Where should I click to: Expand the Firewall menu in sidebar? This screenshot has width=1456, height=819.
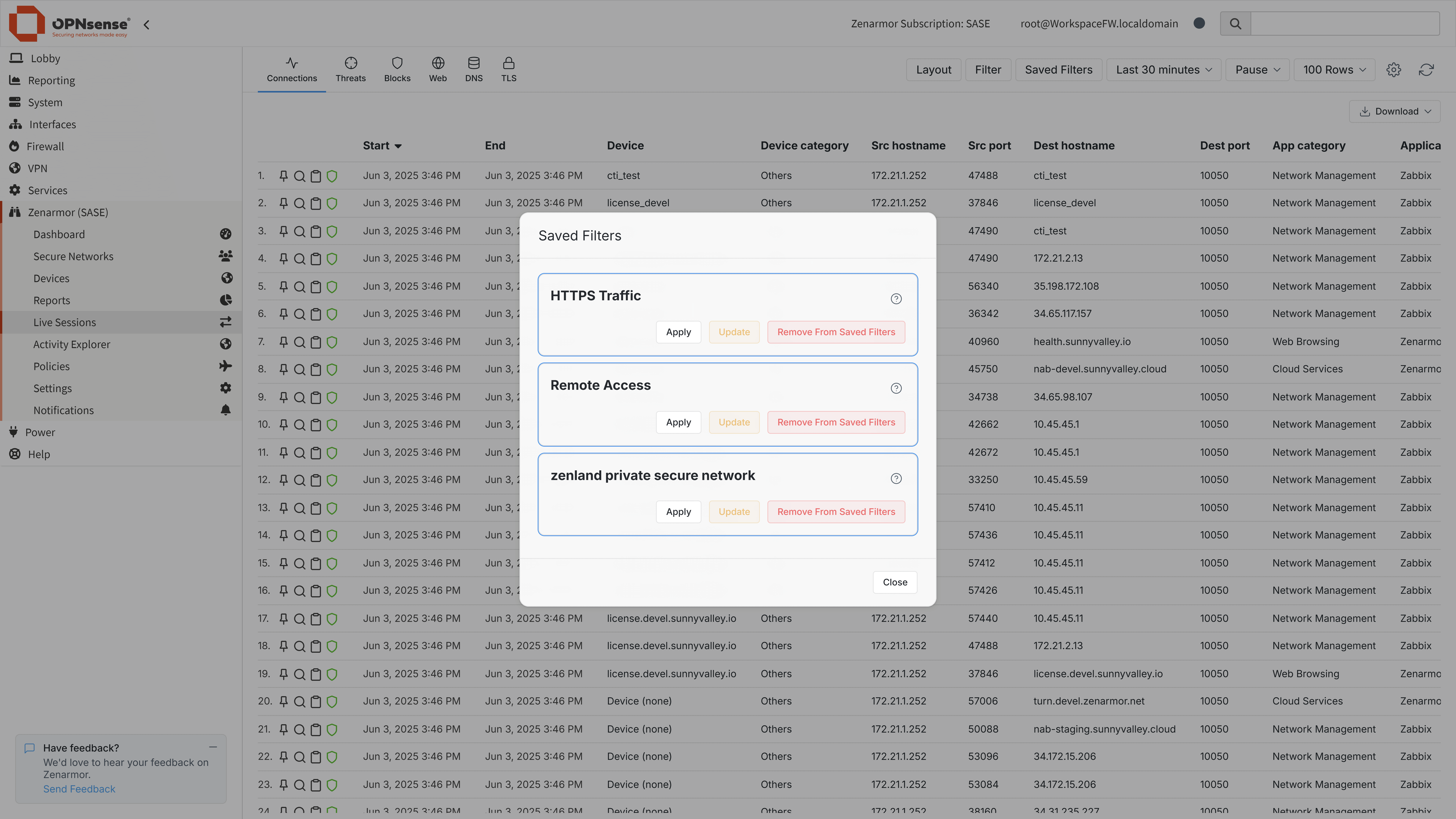(x=45, y=146)
